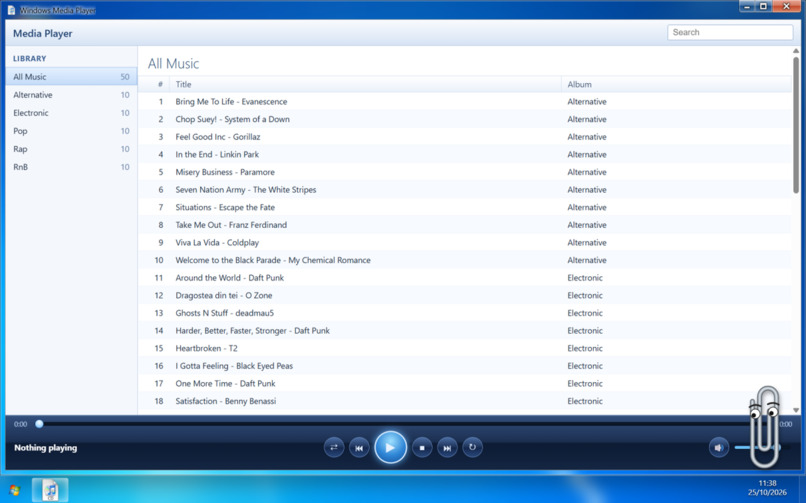Click row number 12 in track list
806x503 pixels.
[159, 295]
